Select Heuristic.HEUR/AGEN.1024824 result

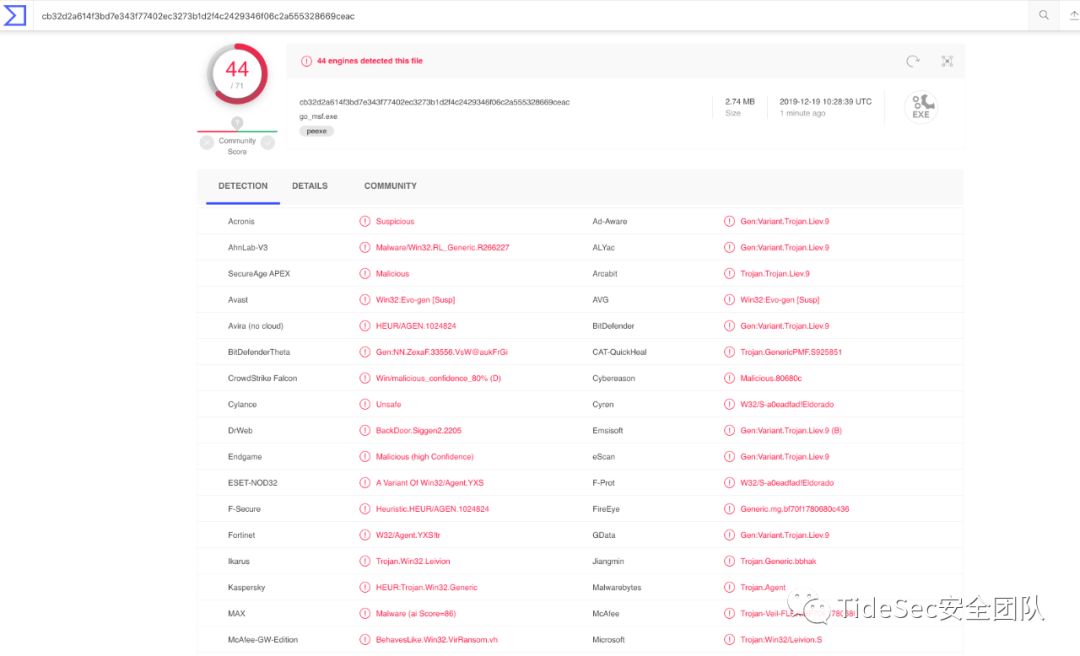tap(432, 509)
